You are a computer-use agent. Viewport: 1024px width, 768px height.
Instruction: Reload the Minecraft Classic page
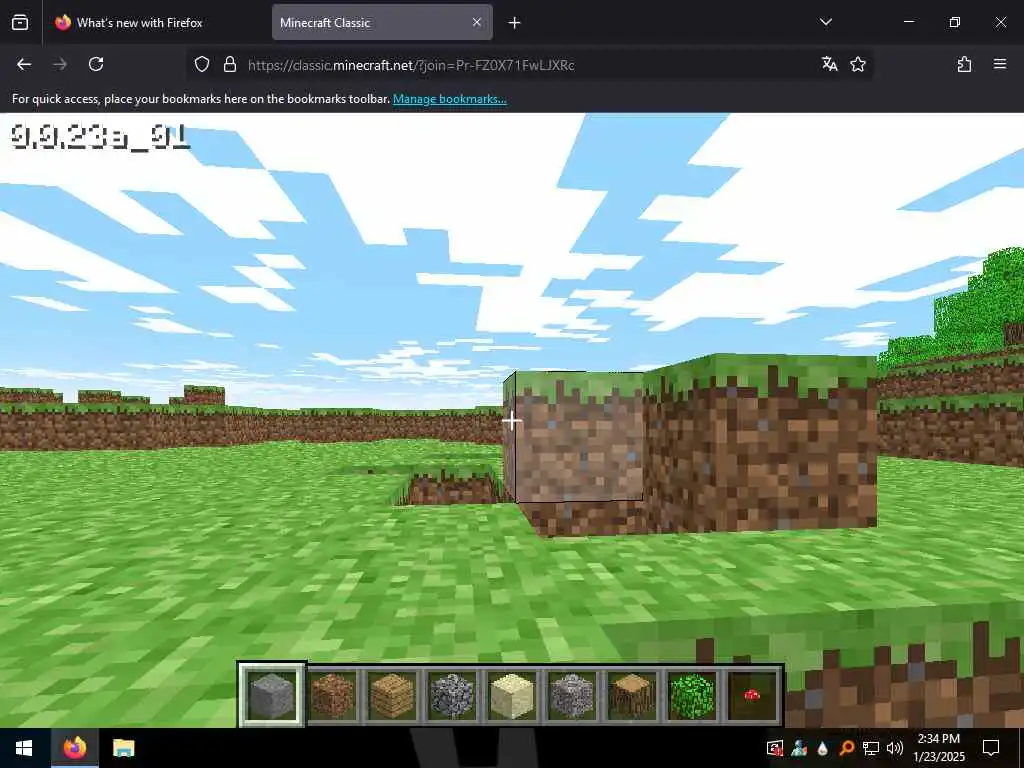(96, 64)
